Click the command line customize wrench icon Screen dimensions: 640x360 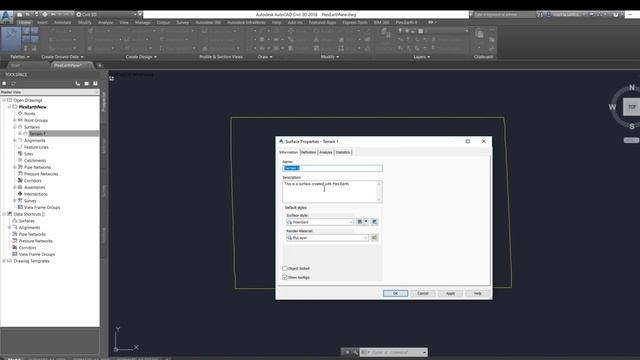point(356,352)
